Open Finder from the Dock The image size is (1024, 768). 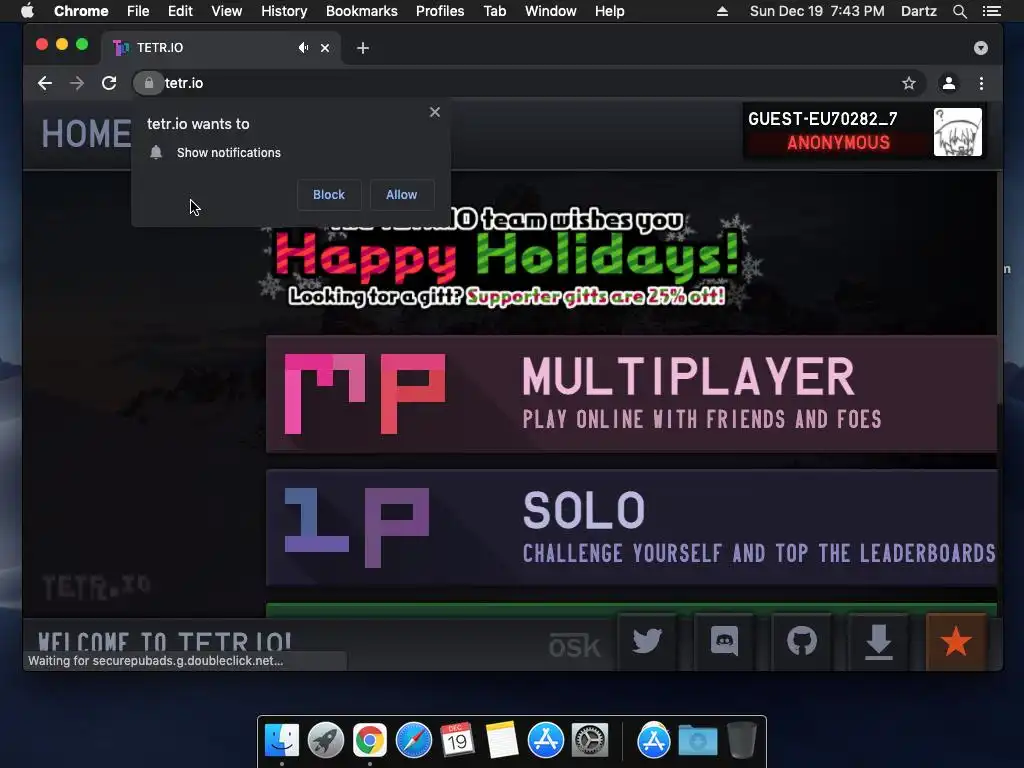282,741
